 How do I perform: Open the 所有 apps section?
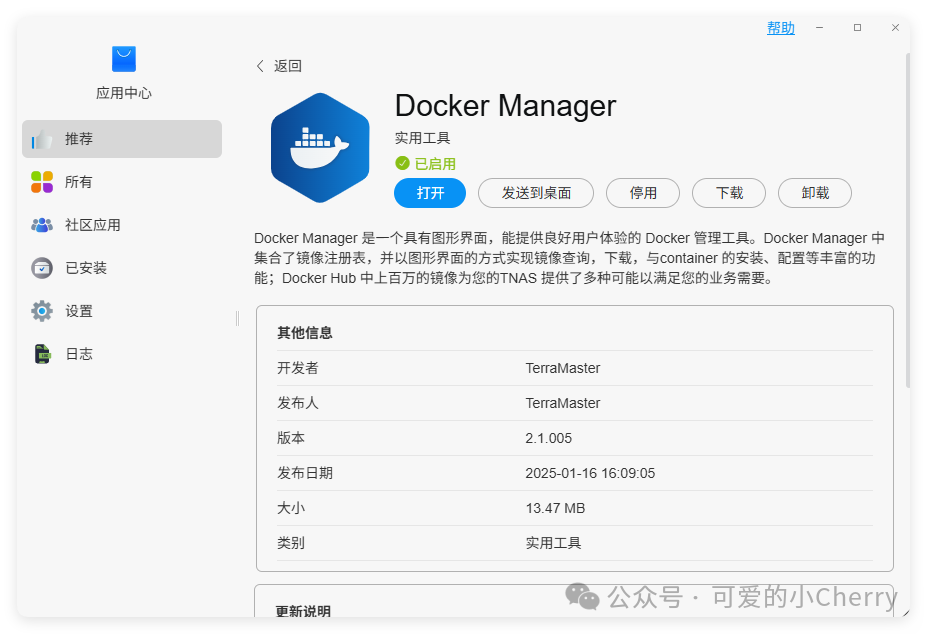point(122,182)
